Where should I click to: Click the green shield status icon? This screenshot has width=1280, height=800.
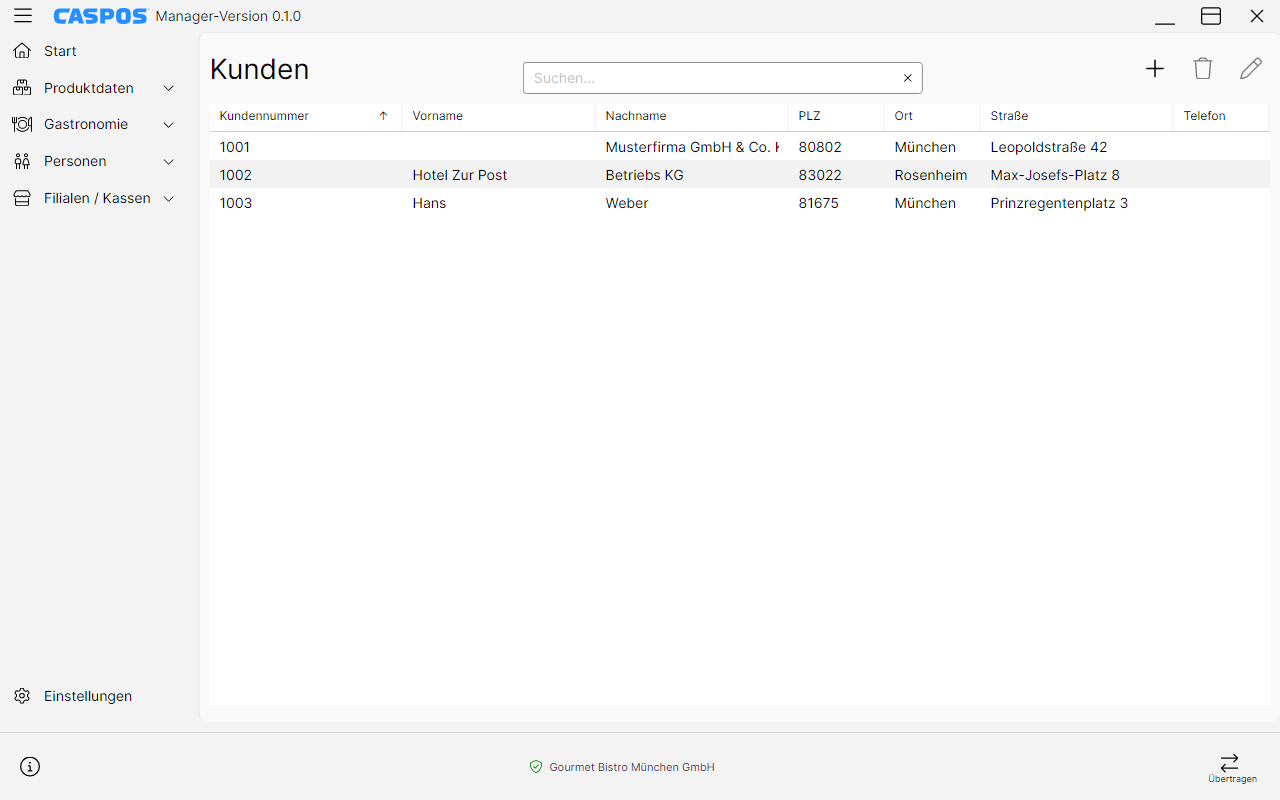[536, 767]
